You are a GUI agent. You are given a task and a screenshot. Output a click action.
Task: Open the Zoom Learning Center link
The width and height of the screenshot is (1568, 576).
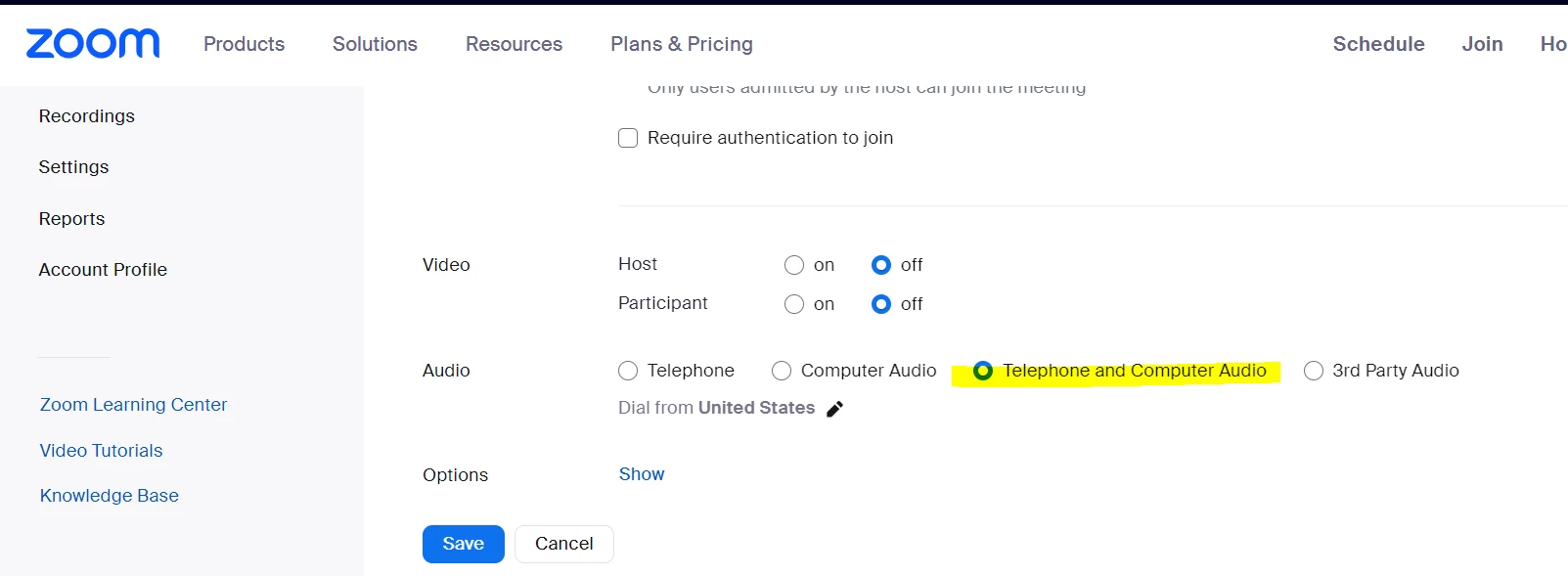click(x=133, y=405)
